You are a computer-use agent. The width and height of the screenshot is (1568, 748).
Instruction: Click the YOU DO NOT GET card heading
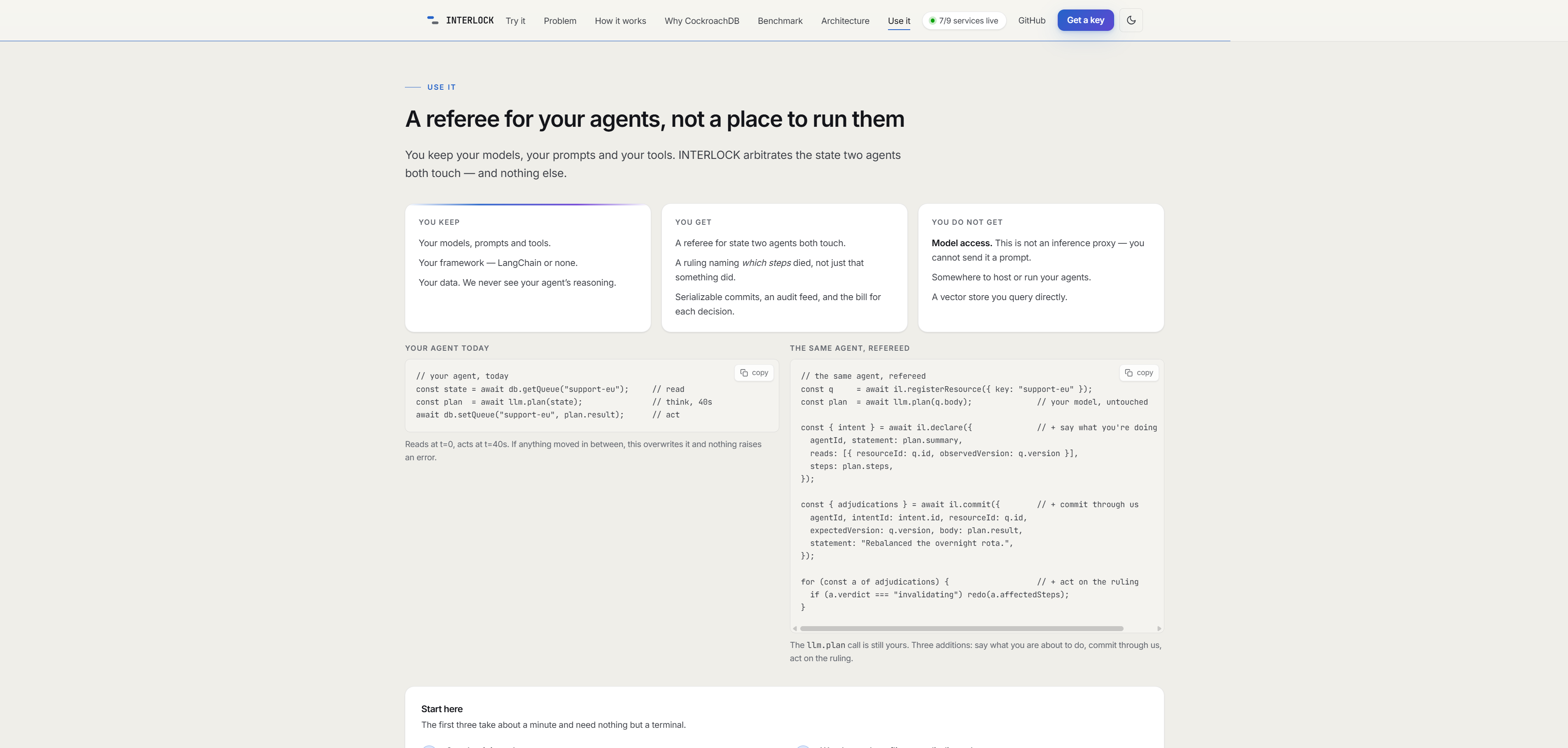coord(967,222)
